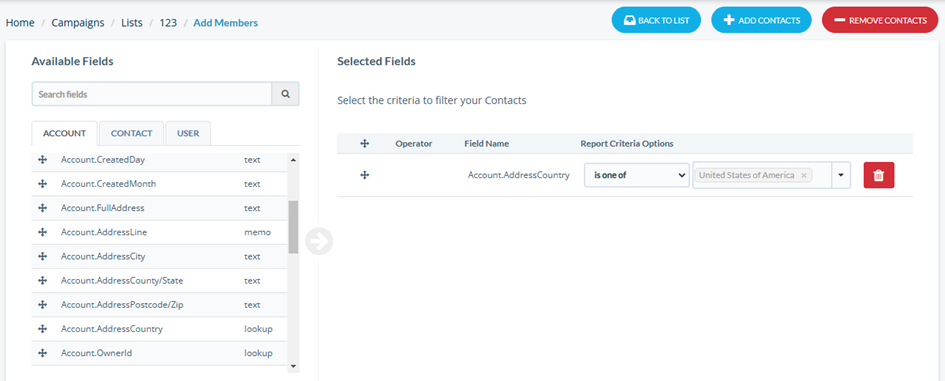Switch to the CONTACT tab

pos(131,133)
